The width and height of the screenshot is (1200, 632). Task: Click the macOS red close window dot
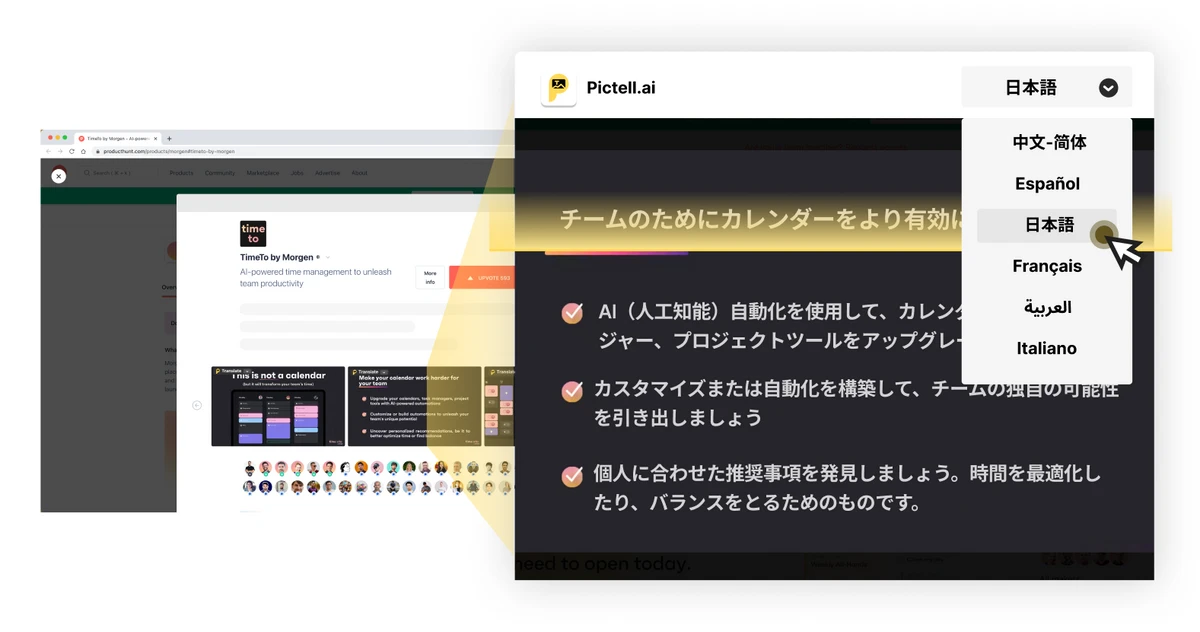point(50,137)
